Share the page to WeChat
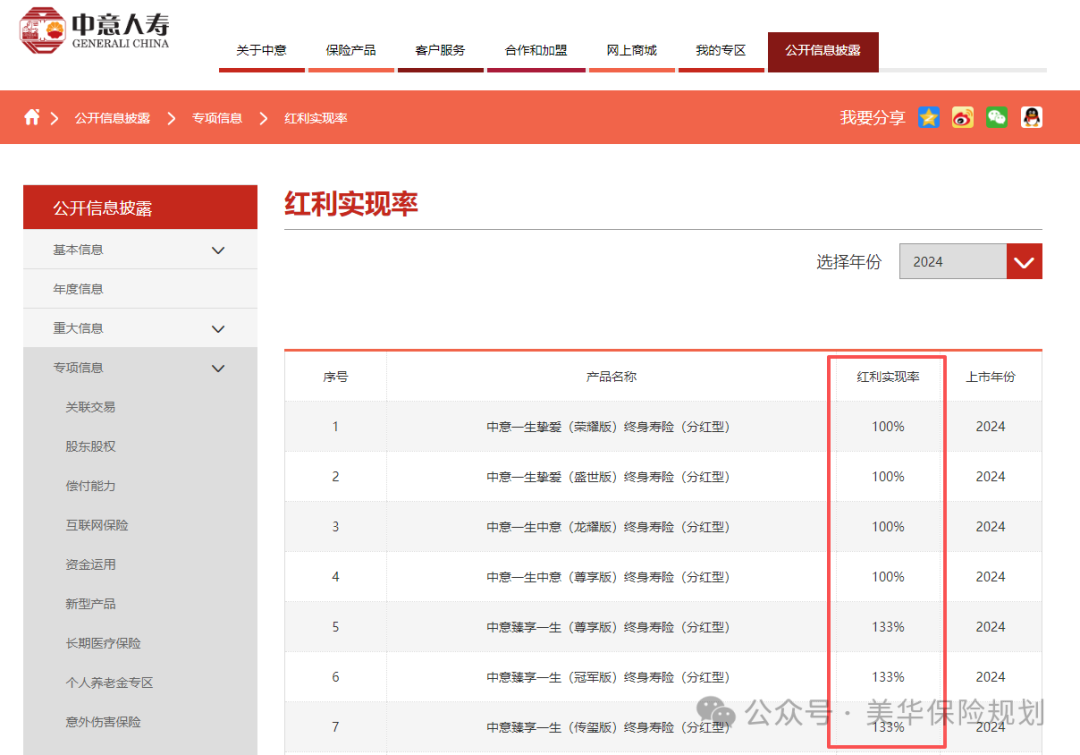The height and width of the screenshot is (755, 1080). coord(996,117)
